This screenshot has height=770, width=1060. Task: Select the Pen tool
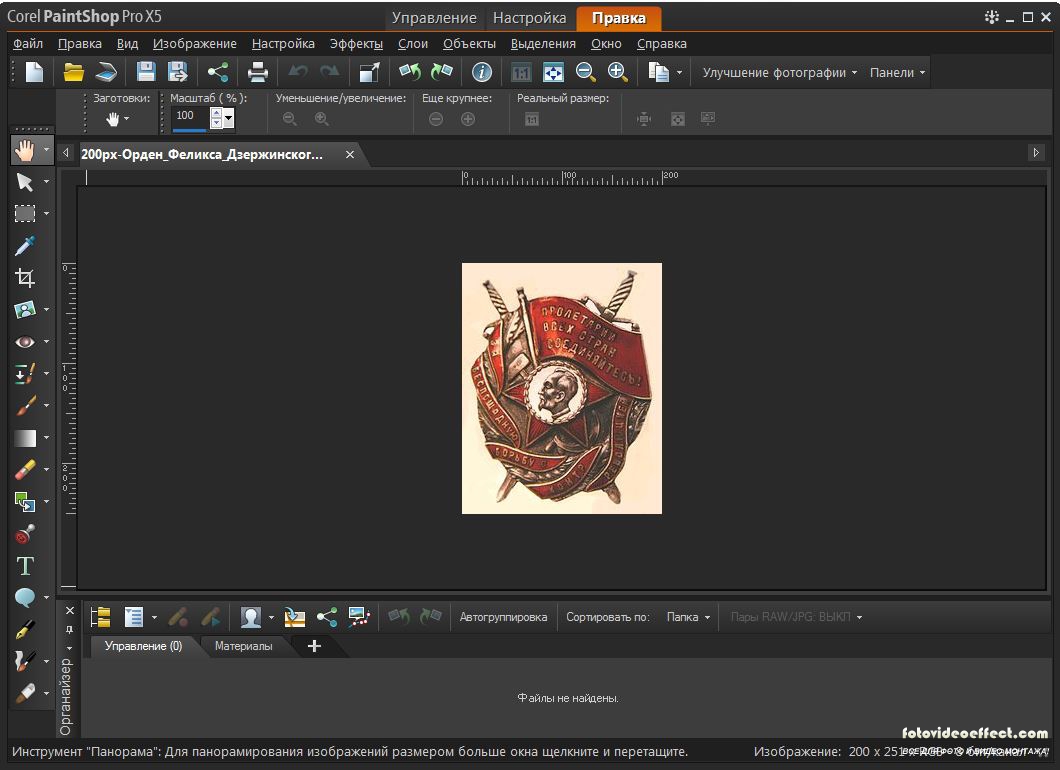25,629
